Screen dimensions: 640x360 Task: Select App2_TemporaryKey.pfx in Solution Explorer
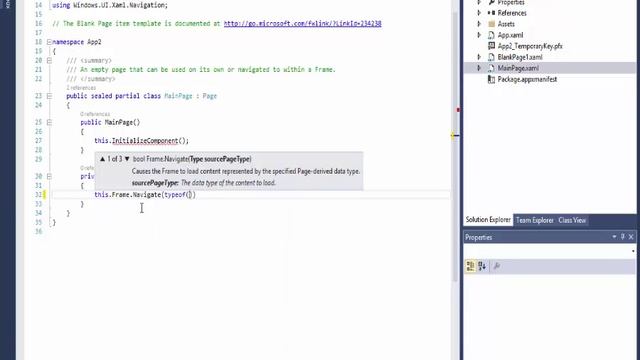point(530,46)
